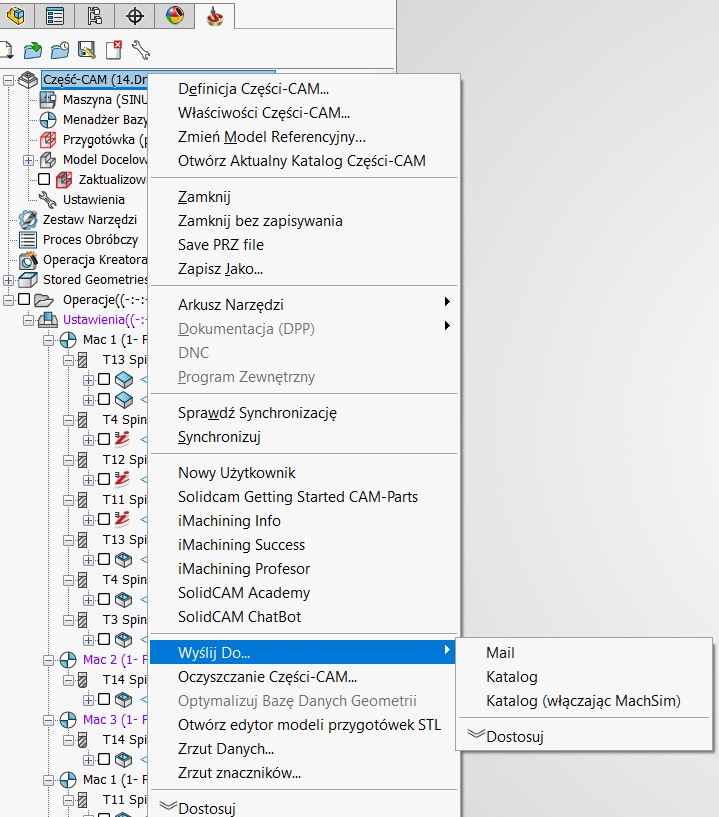This screenshot has height=817, width=719.
Task: Click the Mac 2 coordinate system icon
Action: click(x=68, y=660)
